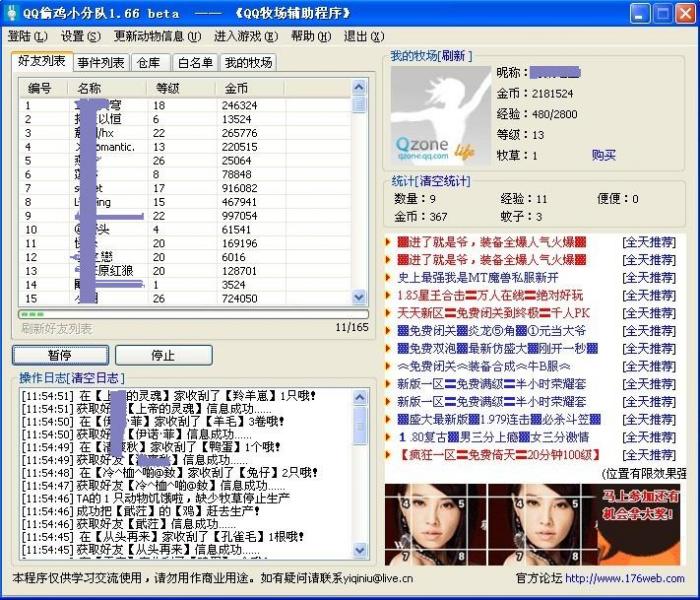This screenshot has height=600, width=700.
Task: Open the 登陆(L) menu
Action: 28,36
